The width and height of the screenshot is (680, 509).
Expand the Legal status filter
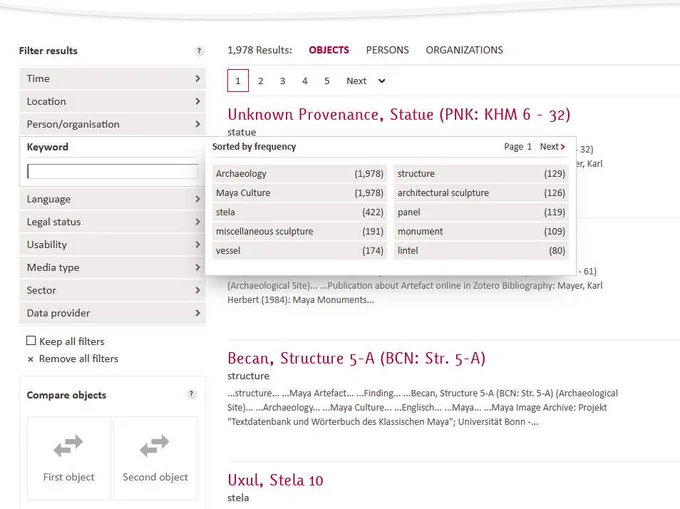point(112,222)
